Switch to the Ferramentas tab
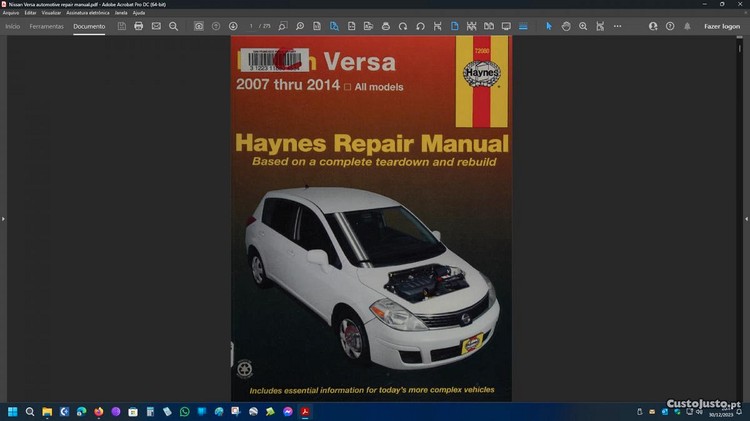 [x=46, y=26]
